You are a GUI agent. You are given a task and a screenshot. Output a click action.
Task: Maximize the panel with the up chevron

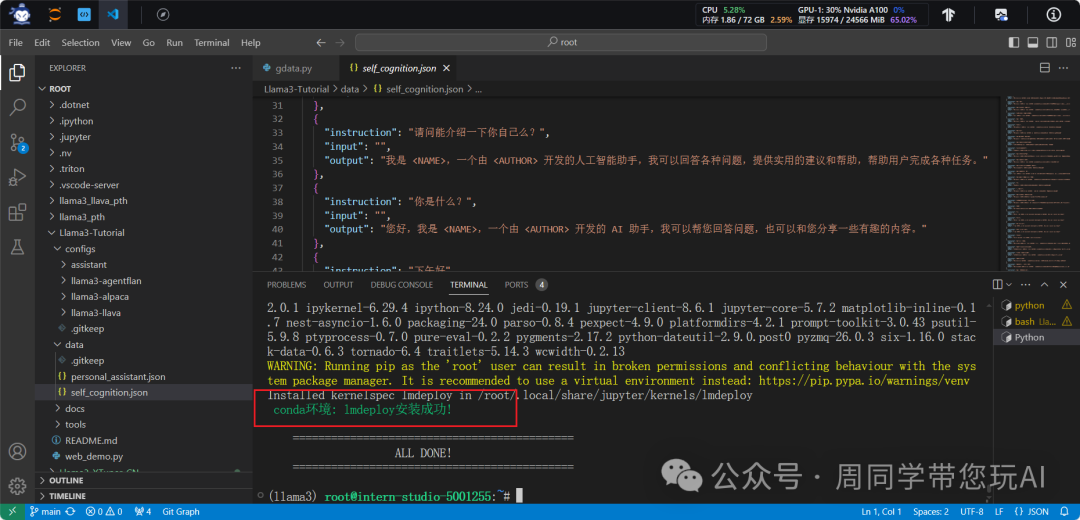click(1045, 284)
